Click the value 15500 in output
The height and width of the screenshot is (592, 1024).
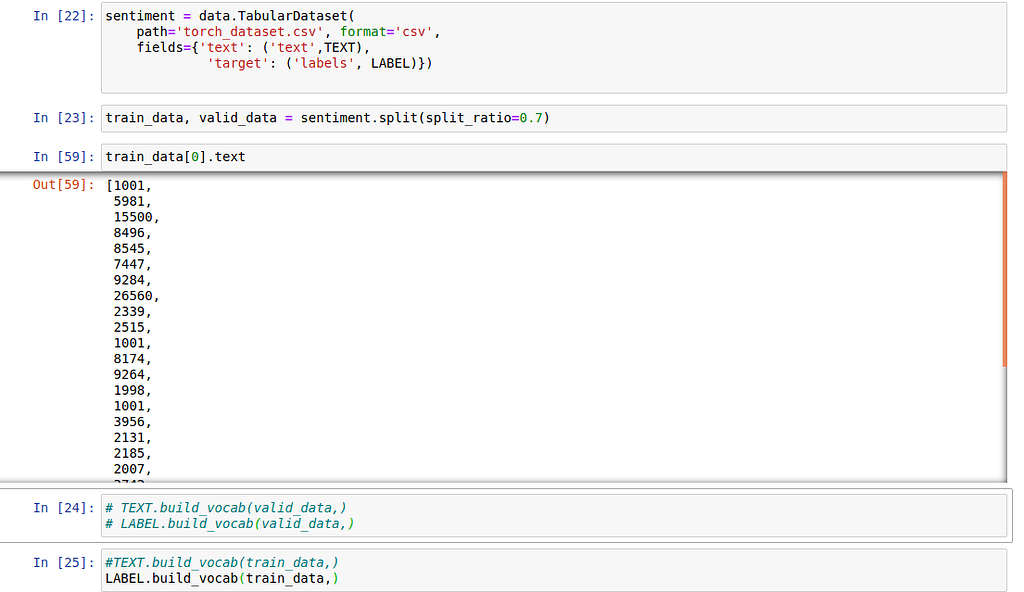136,217
